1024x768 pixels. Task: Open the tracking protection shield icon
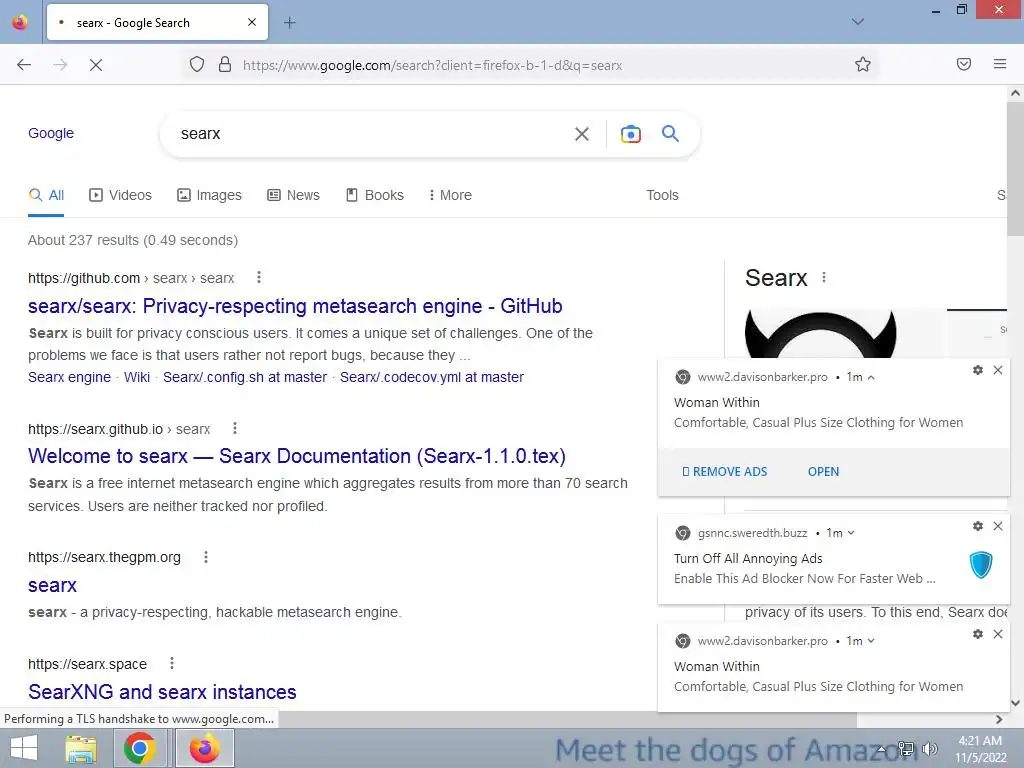(x=197, y=64)
